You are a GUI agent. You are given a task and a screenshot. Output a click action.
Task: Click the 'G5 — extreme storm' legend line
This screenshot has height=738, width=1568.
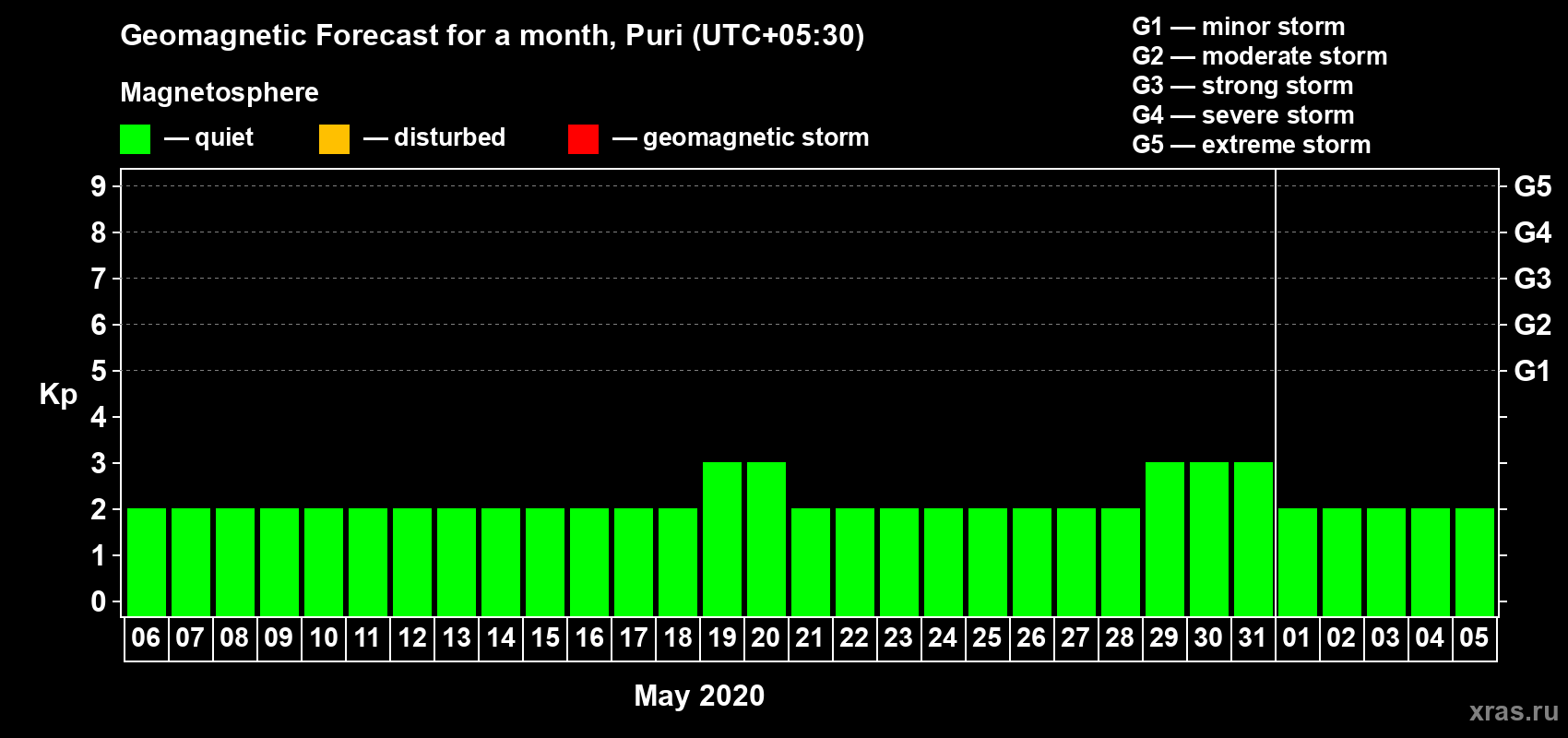coord(1251,144)
